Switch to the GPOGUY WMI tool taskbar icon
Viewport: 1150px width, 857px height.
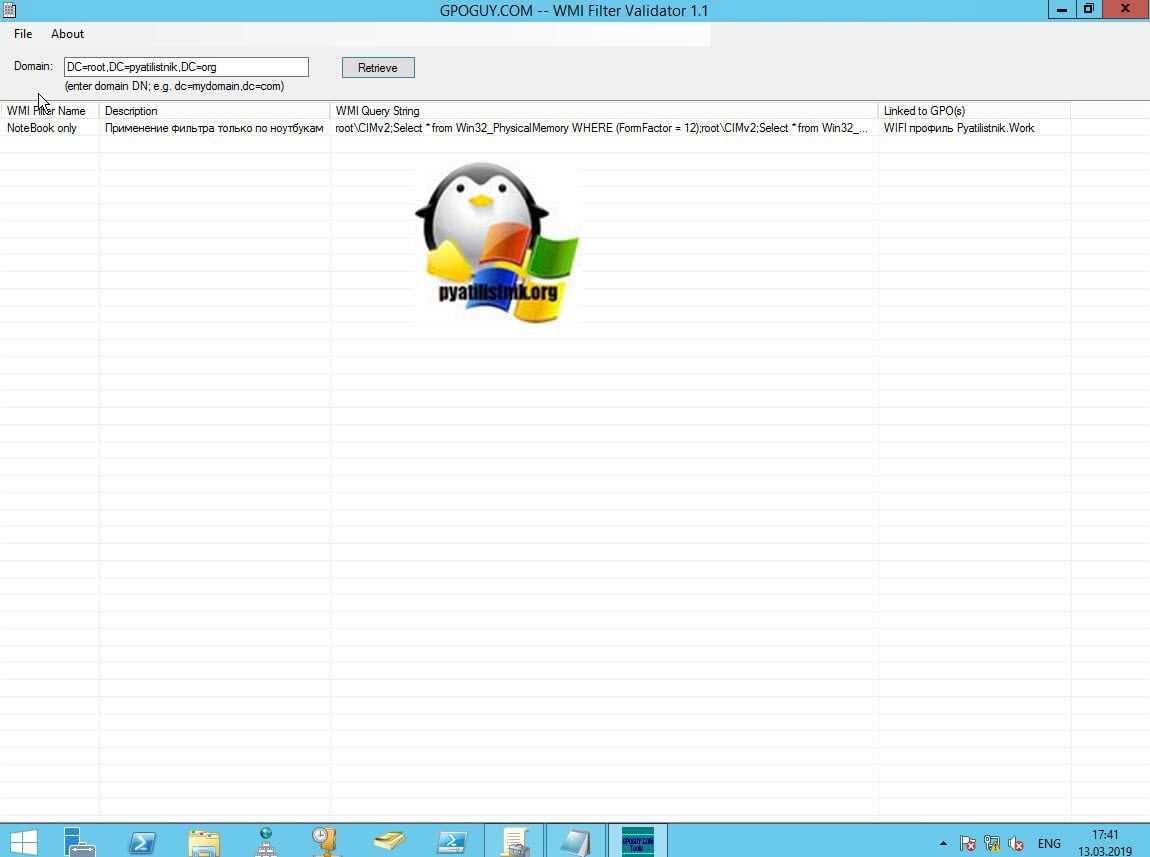coord(637,841)
